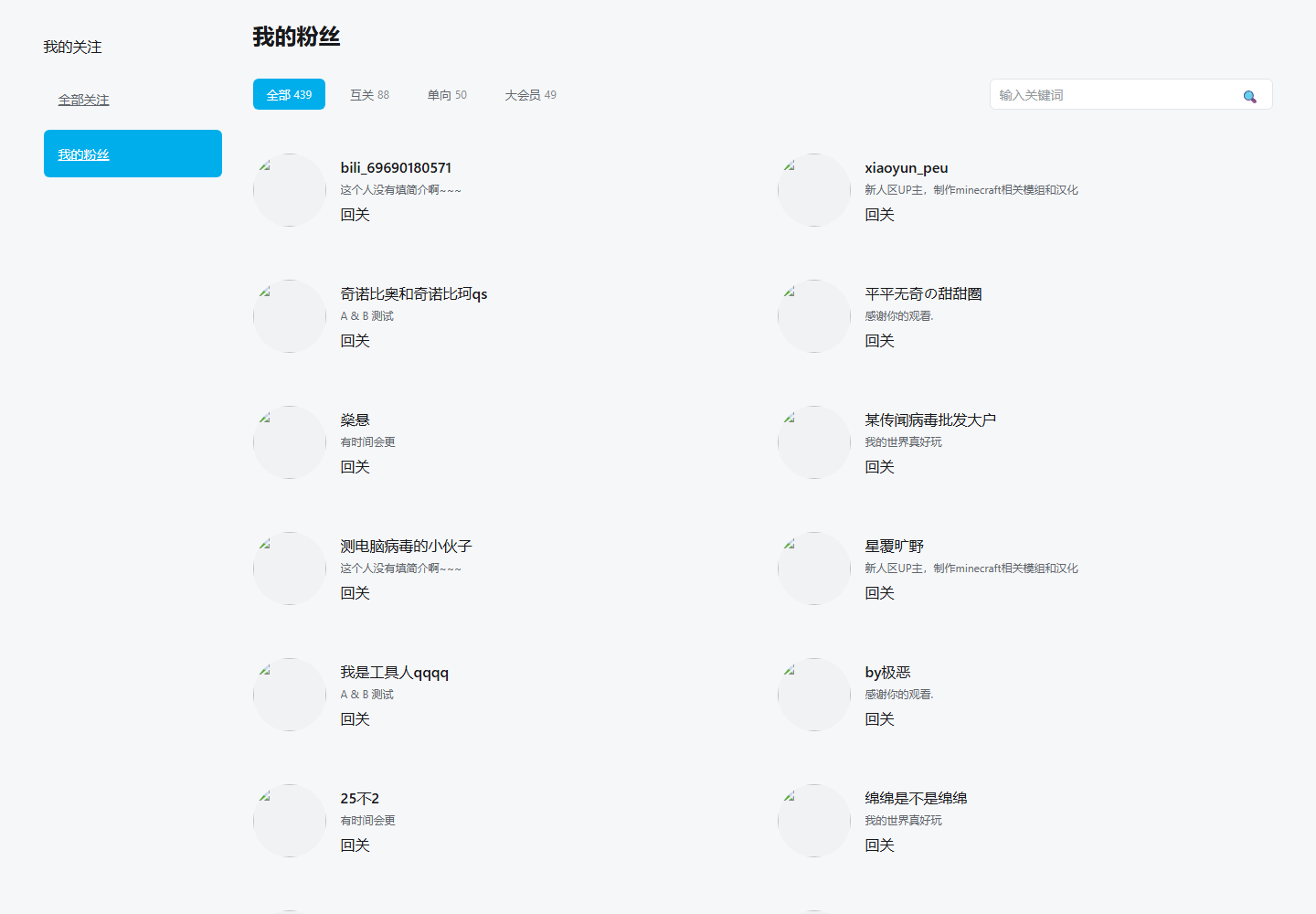
Task: Open username 奇诺比奥和奇诺比珂qs
Action: (x=414, y=294)
